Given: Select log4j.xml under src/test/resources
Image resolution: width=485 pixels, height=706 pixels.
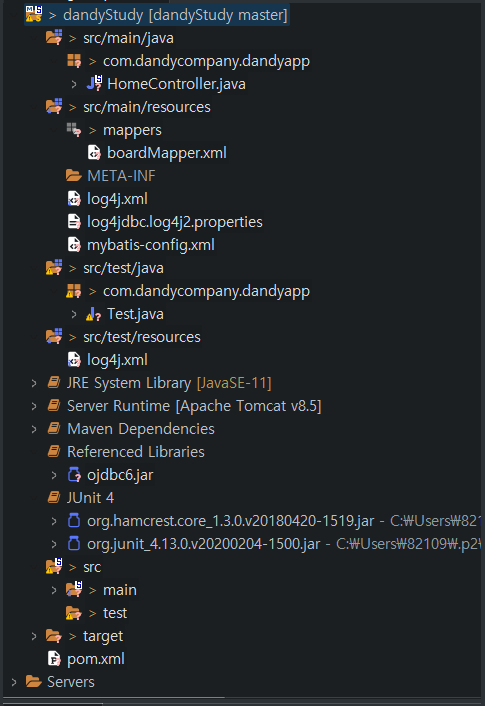Looking at the screenshot, I should [x=117, y=360].
